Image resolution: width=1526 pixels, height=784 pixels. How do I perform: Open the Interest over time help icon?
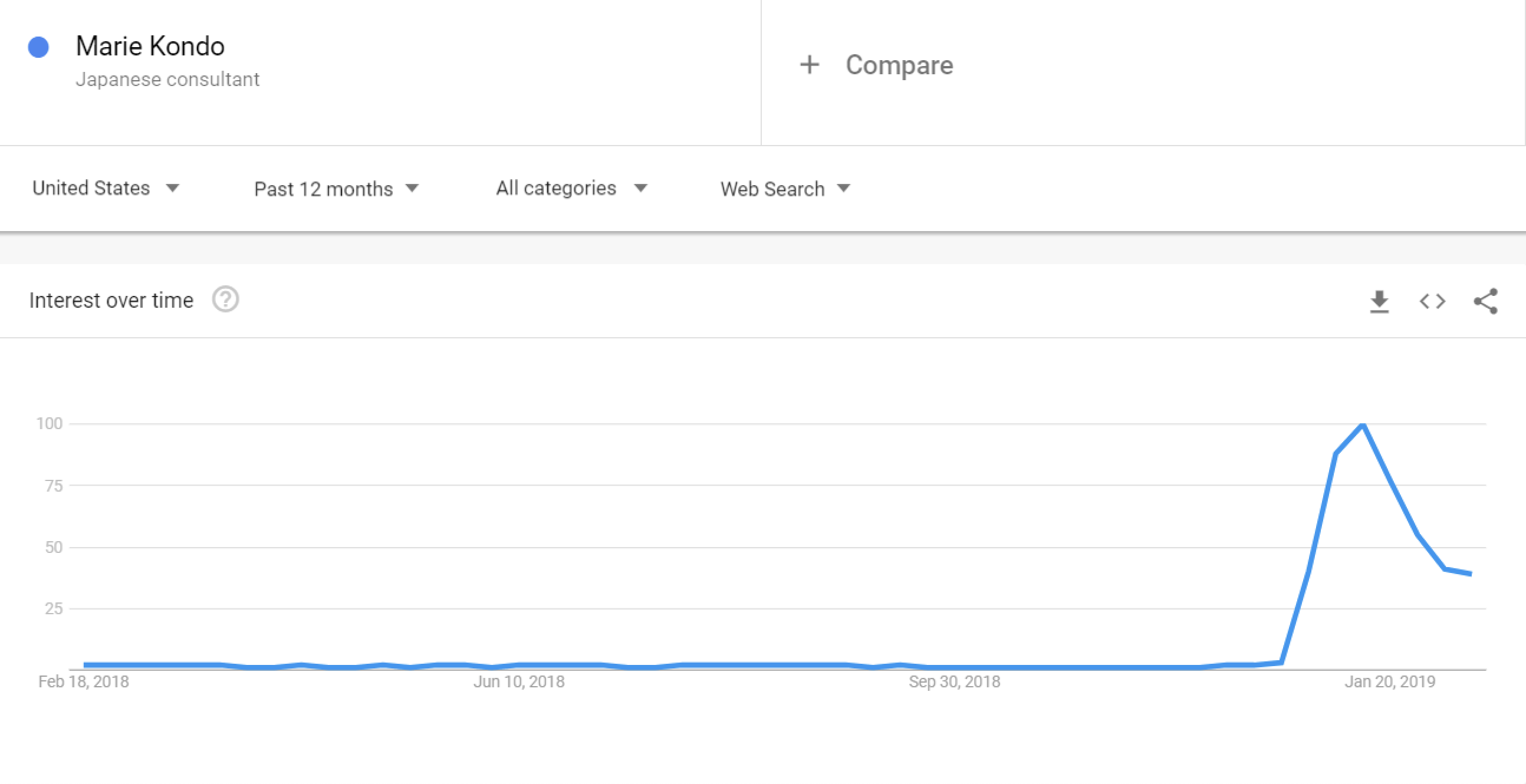[225, 299]
